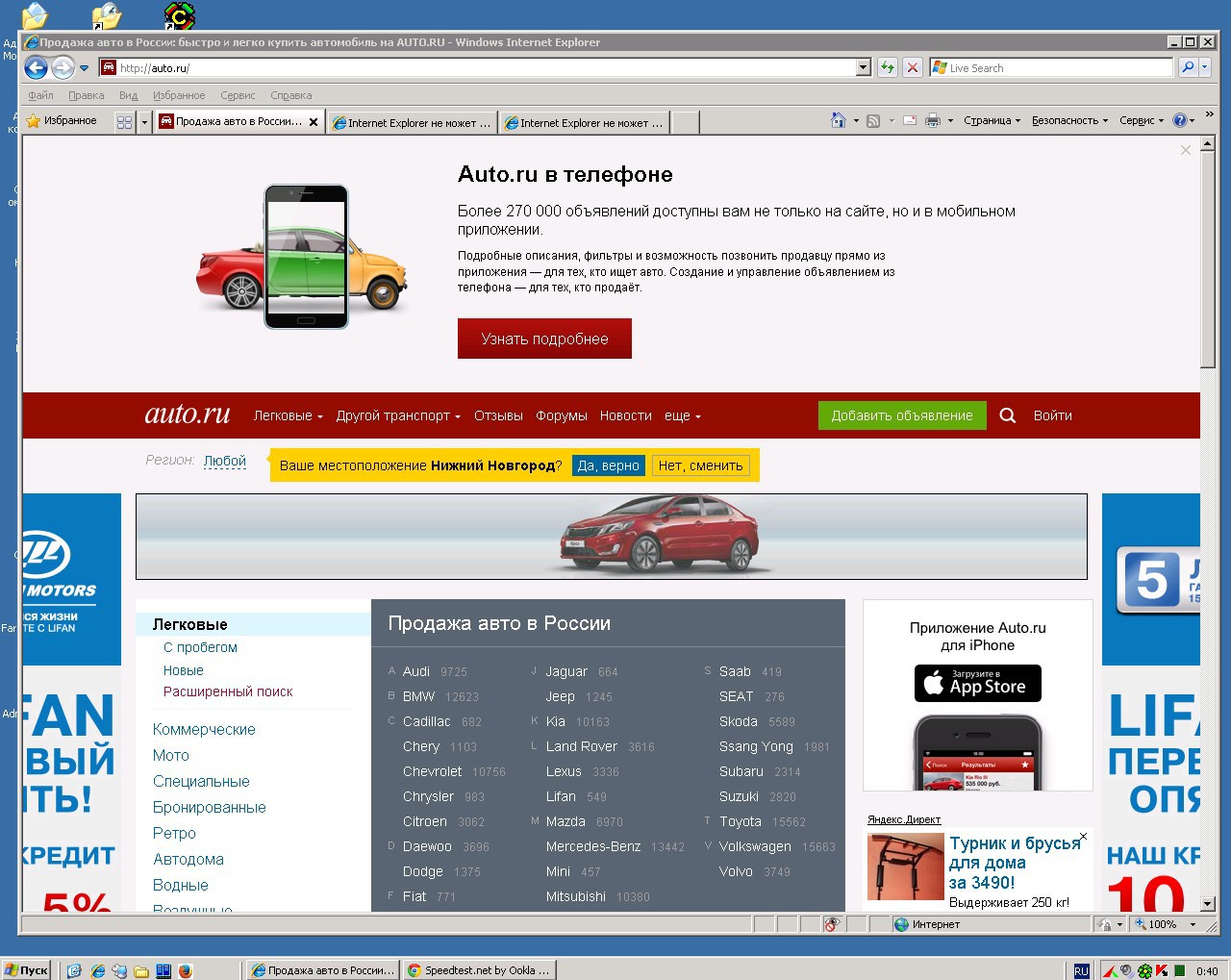This screenshot has height=980, width=1231.
Task: Click the RSS feeds icon
Action: 873,120
